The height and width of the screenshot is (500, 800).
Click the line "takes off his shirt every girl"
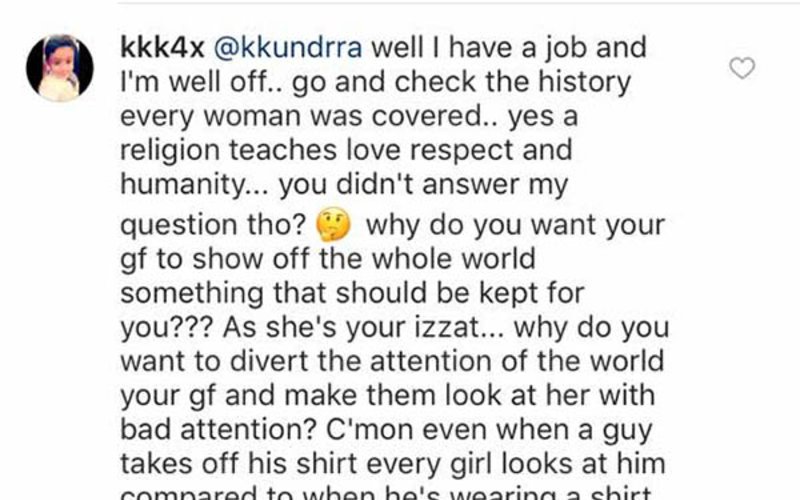pos(393,464)
